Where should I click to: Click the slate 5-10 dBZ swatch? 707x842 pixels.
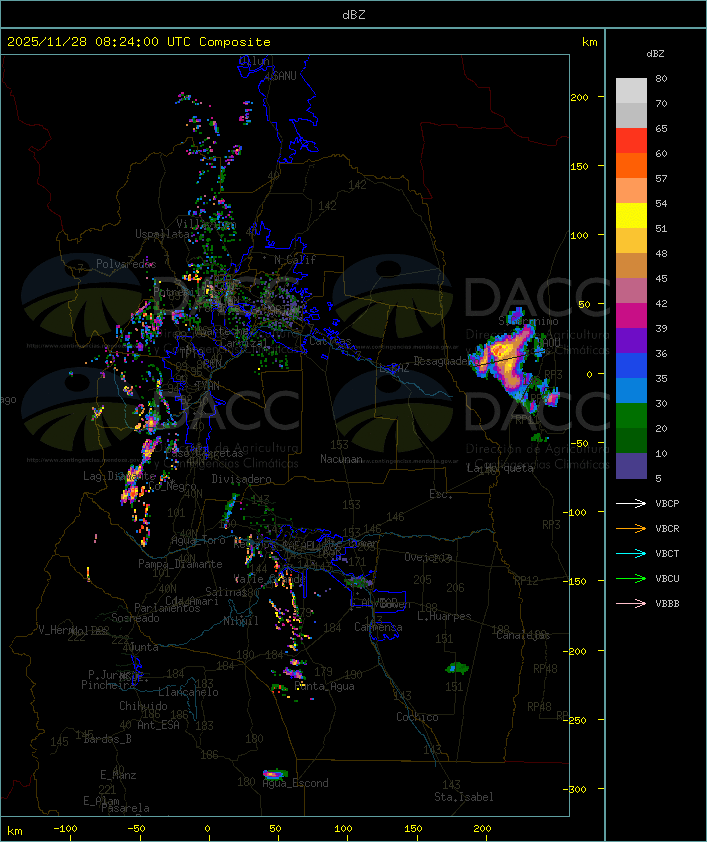631,466
